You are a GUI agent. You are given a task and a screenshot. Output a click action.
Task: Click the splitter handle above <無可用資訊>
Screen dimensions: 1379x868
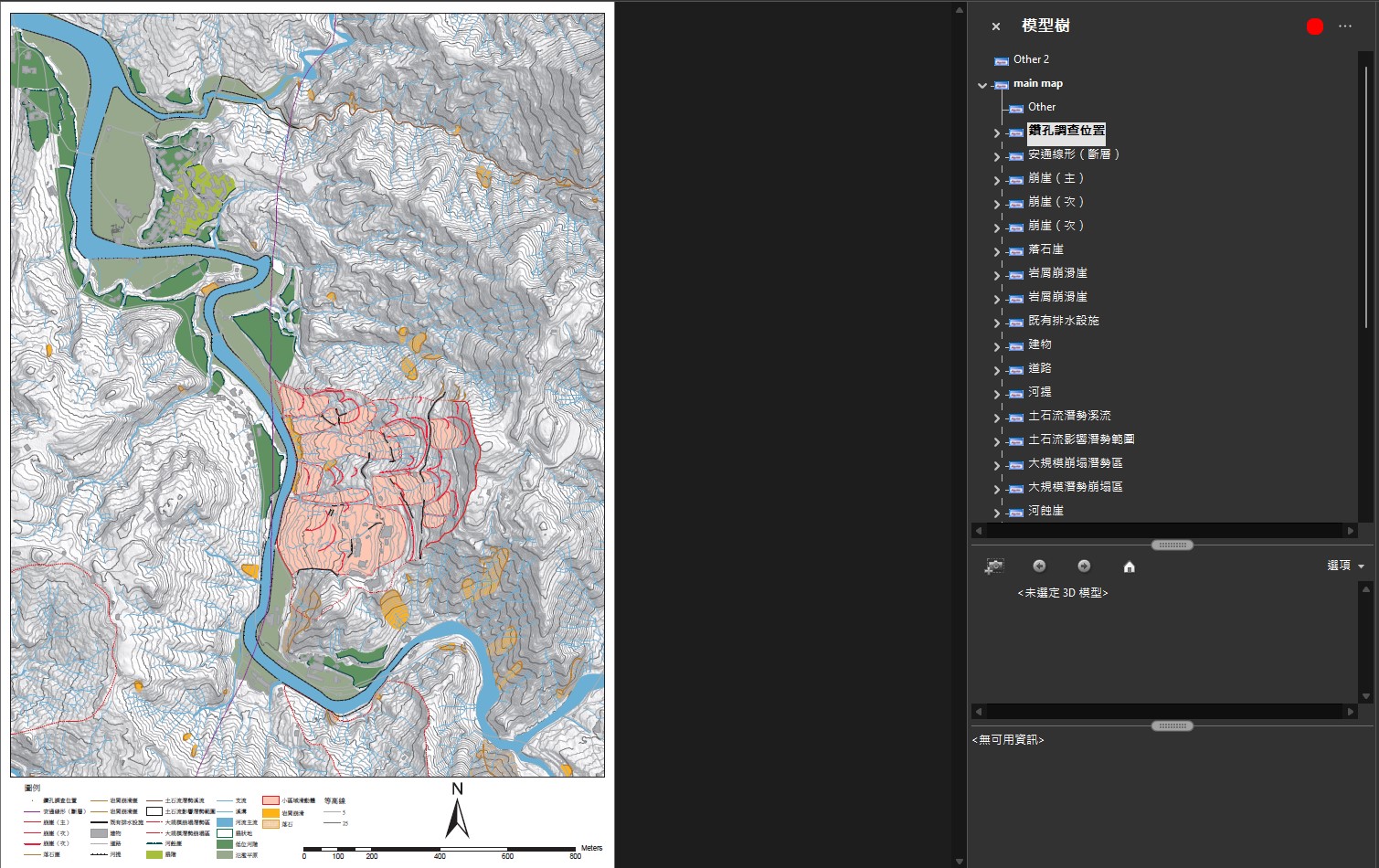(x=1172, y=726)
